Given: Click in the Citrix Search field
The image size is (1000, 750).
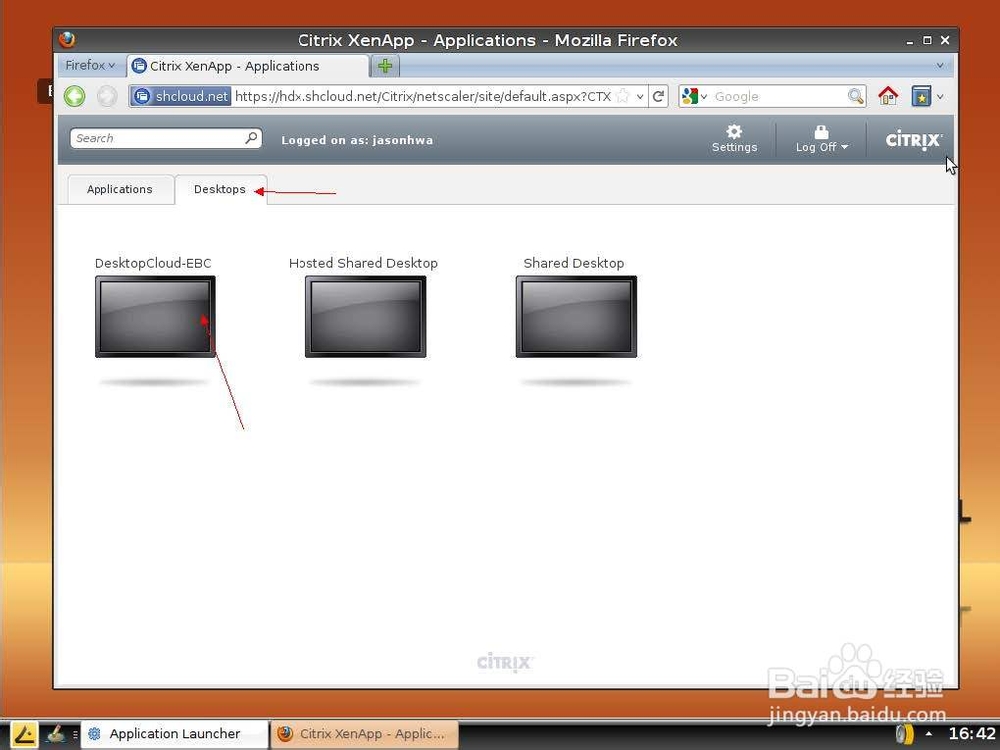Looking at the screenshot, I should [x=166, y=138].
